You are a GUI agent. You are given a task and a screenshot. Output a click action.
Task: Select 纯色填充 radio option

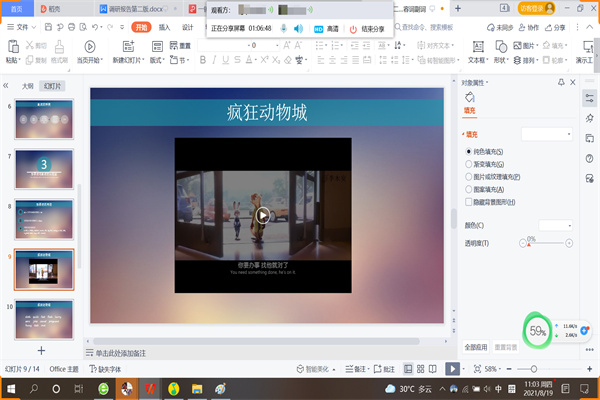coord(469,151)
